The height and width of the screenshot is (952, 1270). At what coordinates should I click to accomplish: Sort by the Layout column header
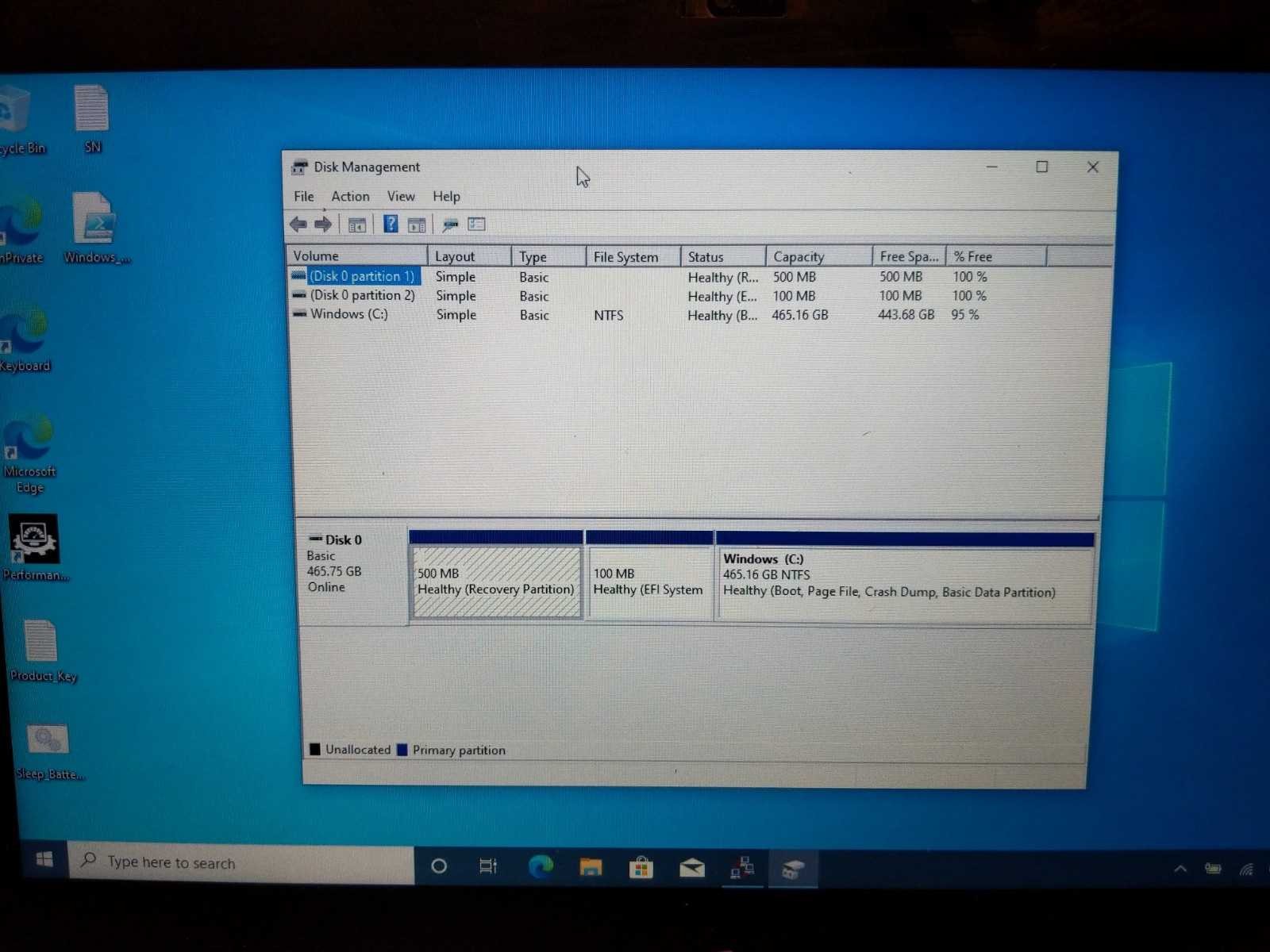(x=470, y=256)
